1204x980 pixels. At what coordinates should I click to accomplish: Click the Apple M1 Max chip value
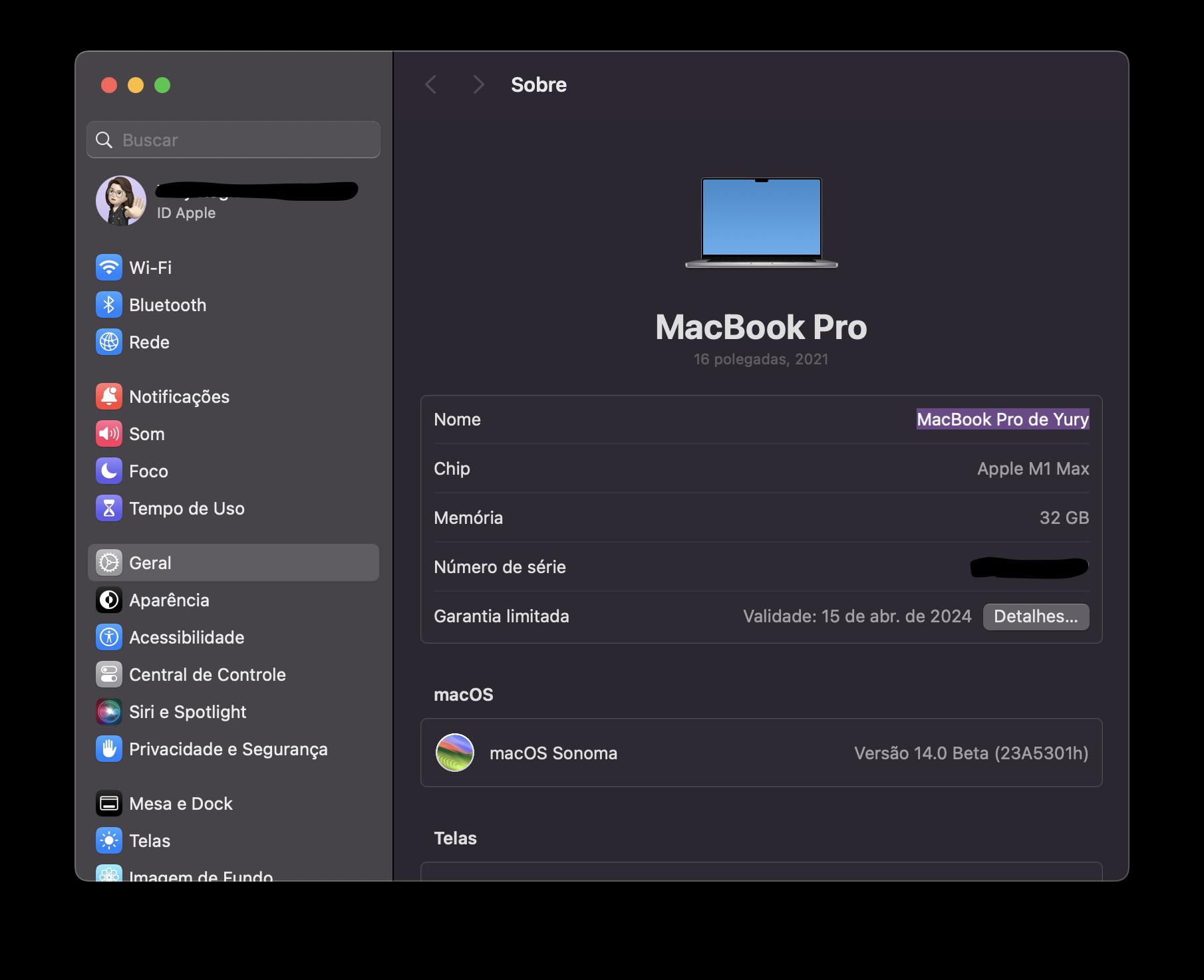click(x=1033, y=469)
